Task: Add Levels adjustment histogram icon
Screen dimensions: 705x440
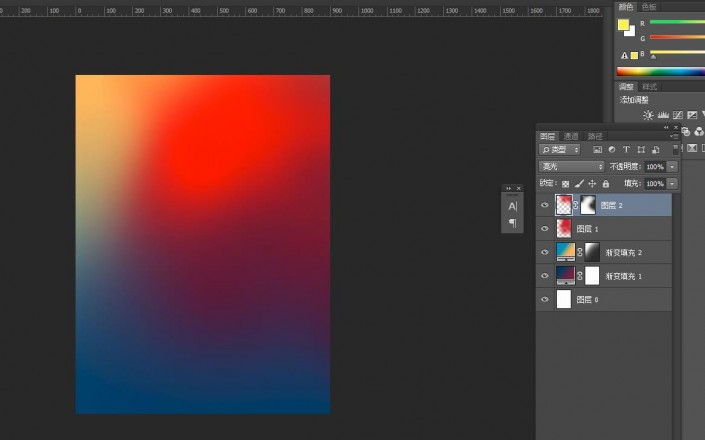Action: click(663, 115)
